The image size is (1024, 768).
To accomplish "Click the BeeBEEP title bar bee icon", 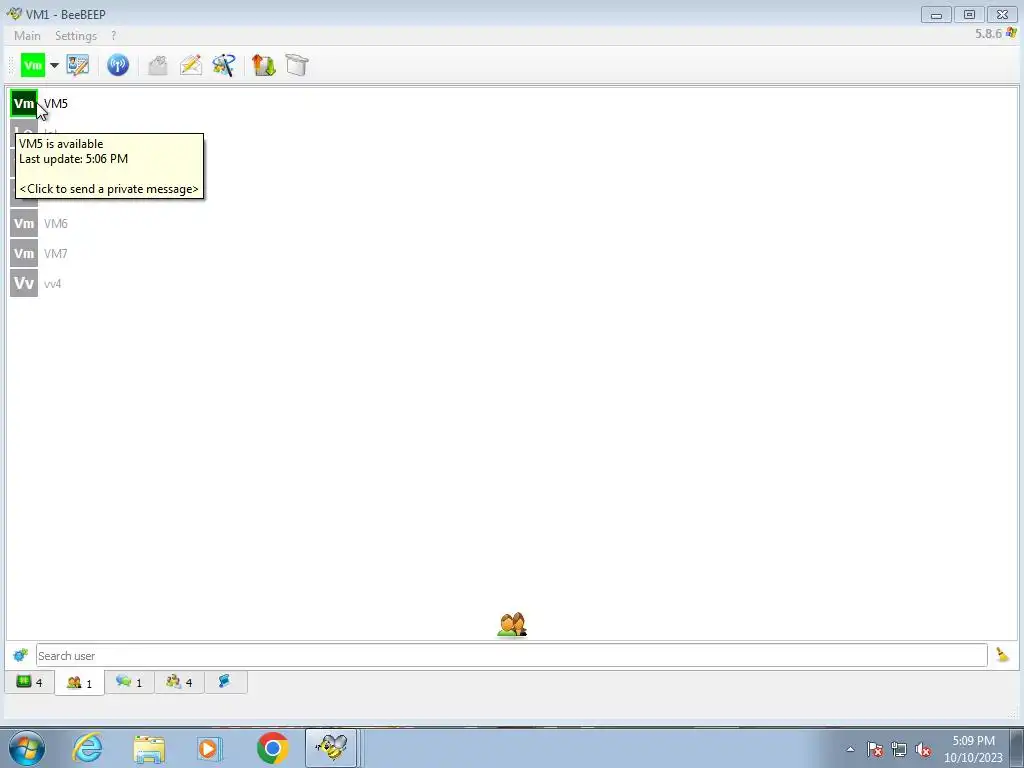I will pos(14,14).
